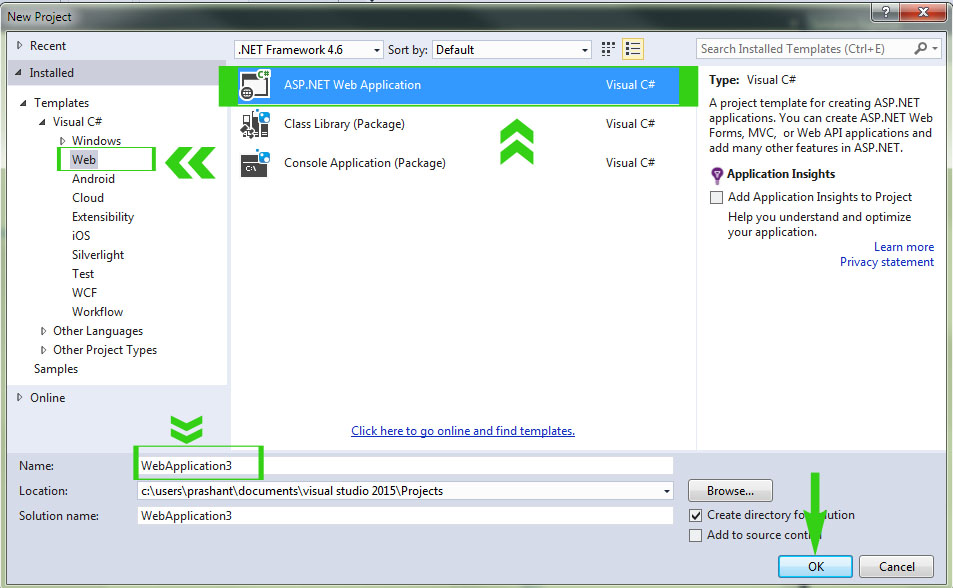
Task: Click the ASP.NET Web Application template icon
Action: pos(255,85)
